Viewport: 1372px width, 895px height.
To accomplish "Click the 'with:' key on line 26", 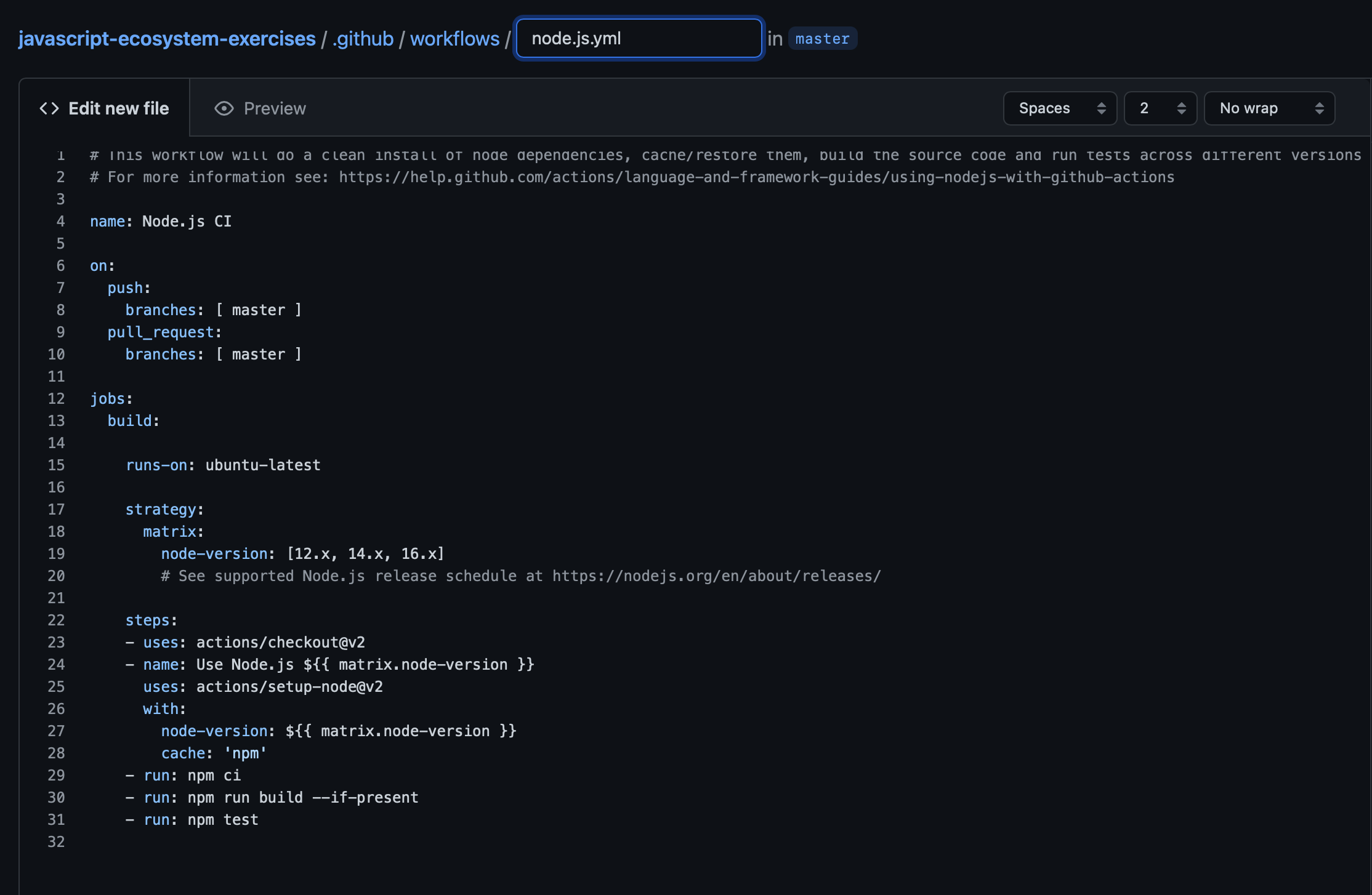I will 164,709.
